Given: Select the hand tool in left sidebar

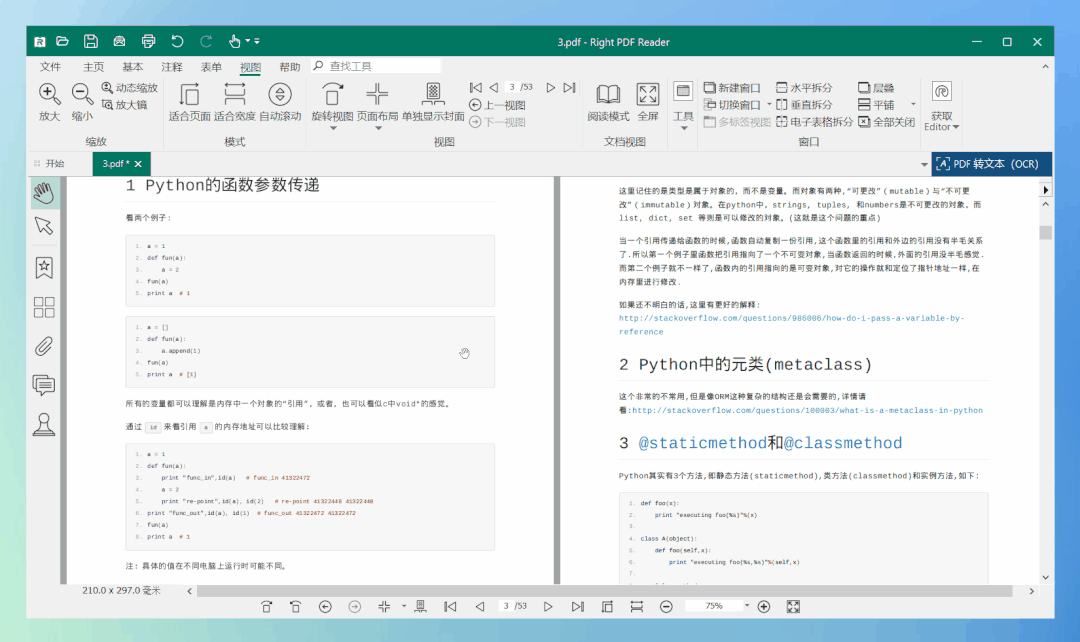Looking at the screenshot, I should click(x=44, y=193).
